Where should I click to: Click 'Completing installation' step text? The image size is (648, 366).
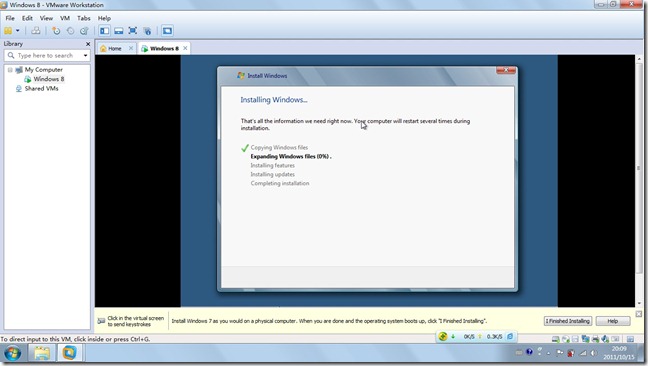pyautogui.click(x=280, y=183)
